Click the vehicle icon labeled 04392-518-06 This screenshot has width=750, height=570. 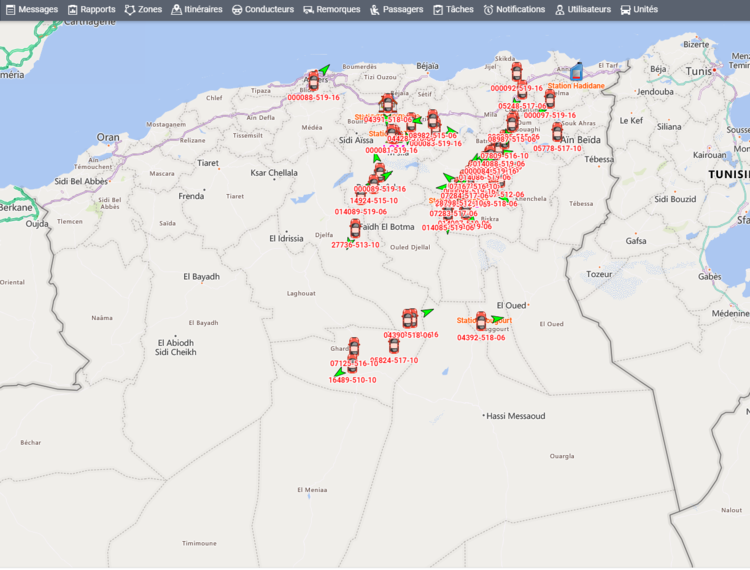point(481,321)
